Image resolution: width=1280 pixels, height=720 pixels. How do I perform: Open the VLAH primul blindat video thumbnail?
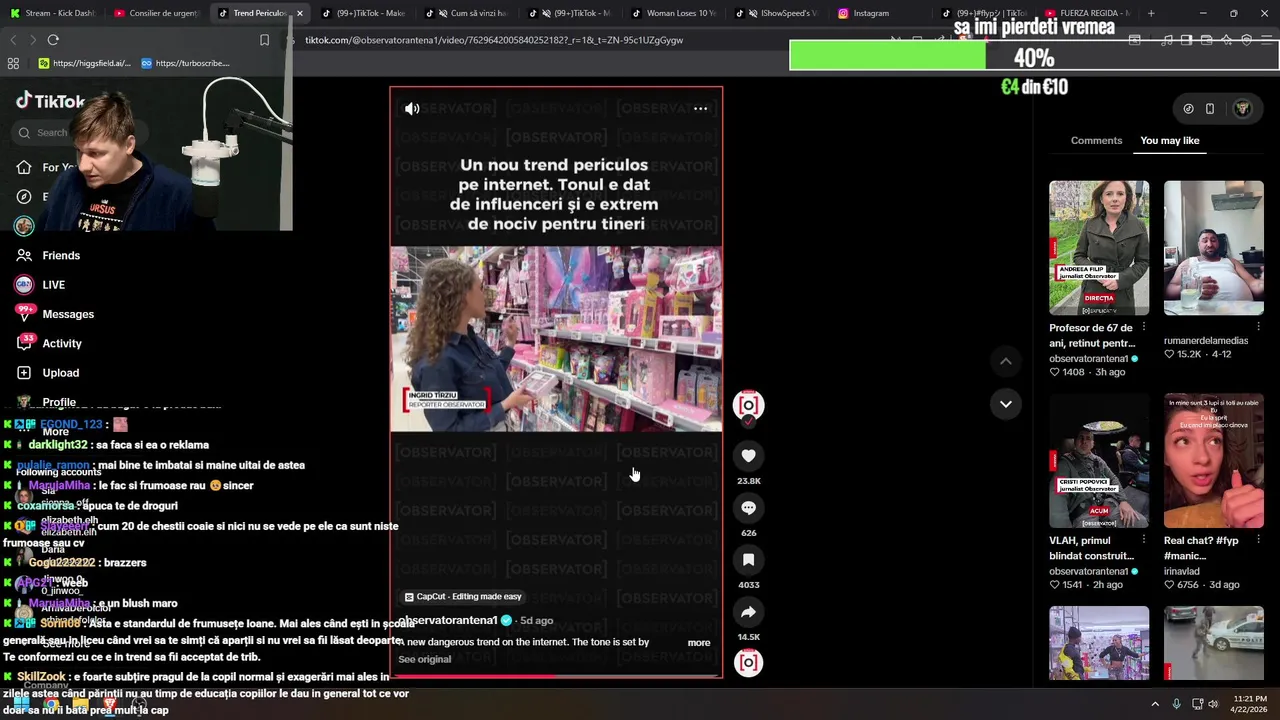1099,461
